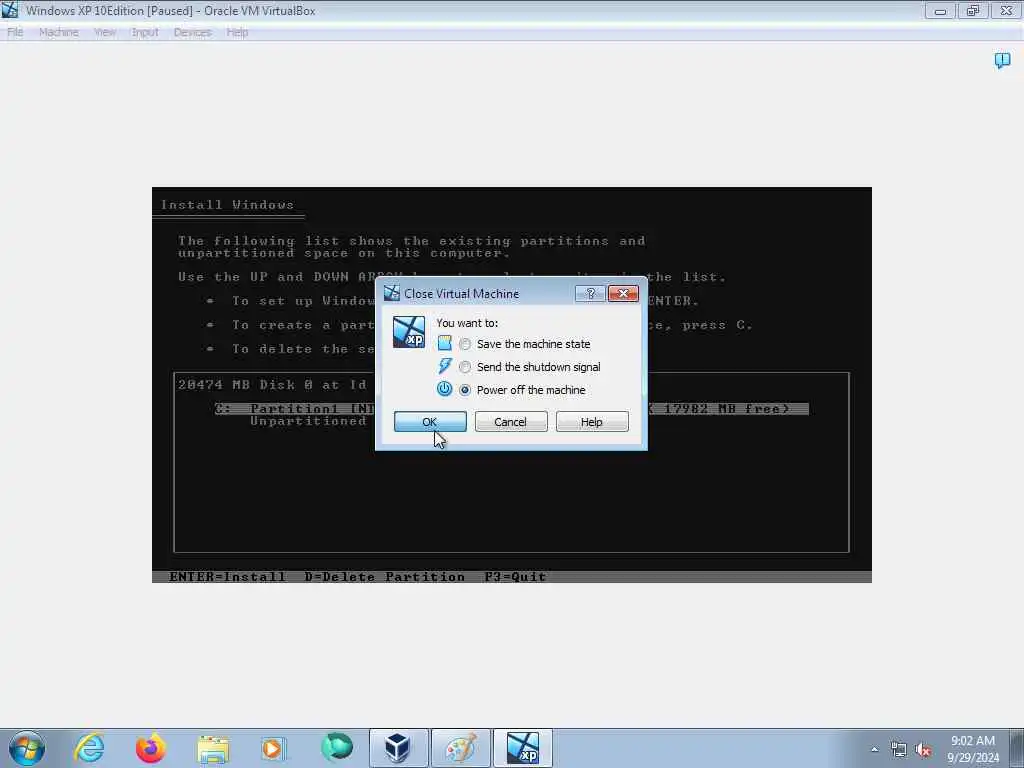This screenshot has height=768, width=1024.
Task: Click the 20474 MB Disk 0 line
Action: tap(272, 385)
